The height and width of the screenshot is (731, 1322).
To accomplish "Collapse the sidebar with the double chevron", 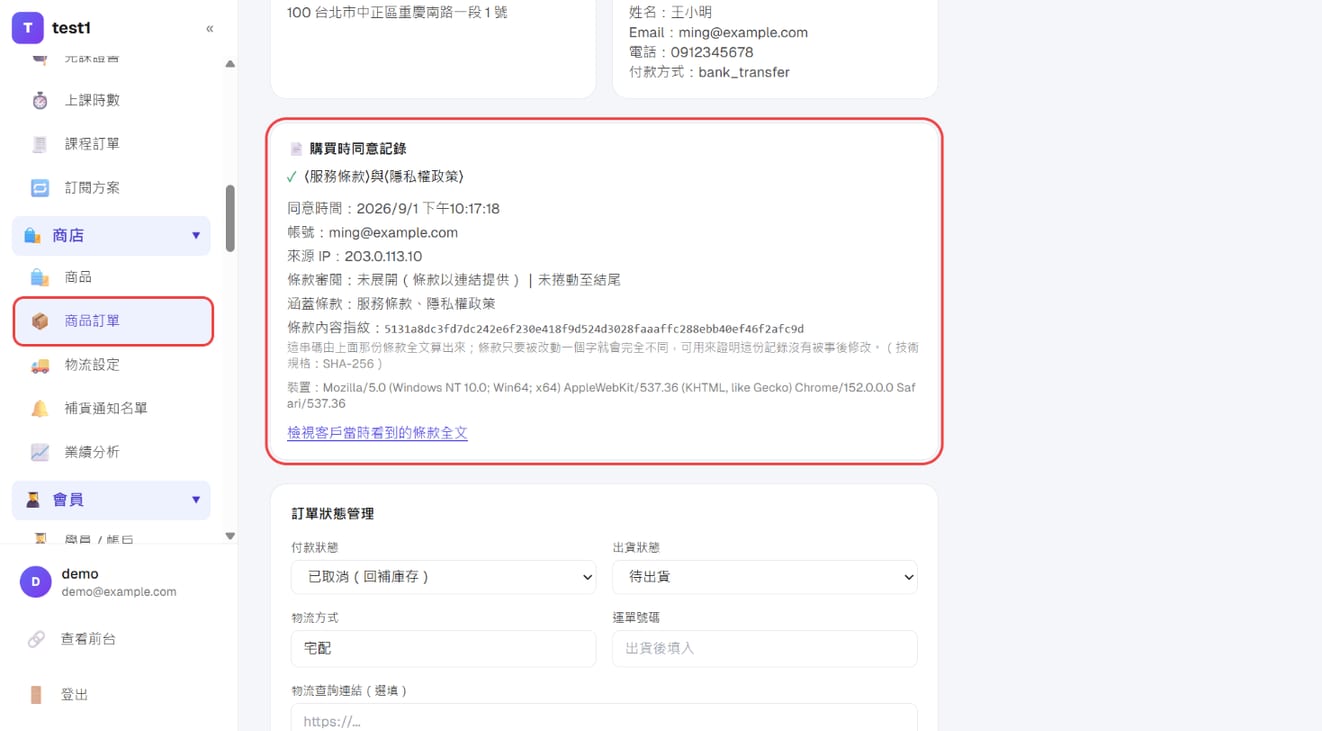I will click(x=209, y=29).
